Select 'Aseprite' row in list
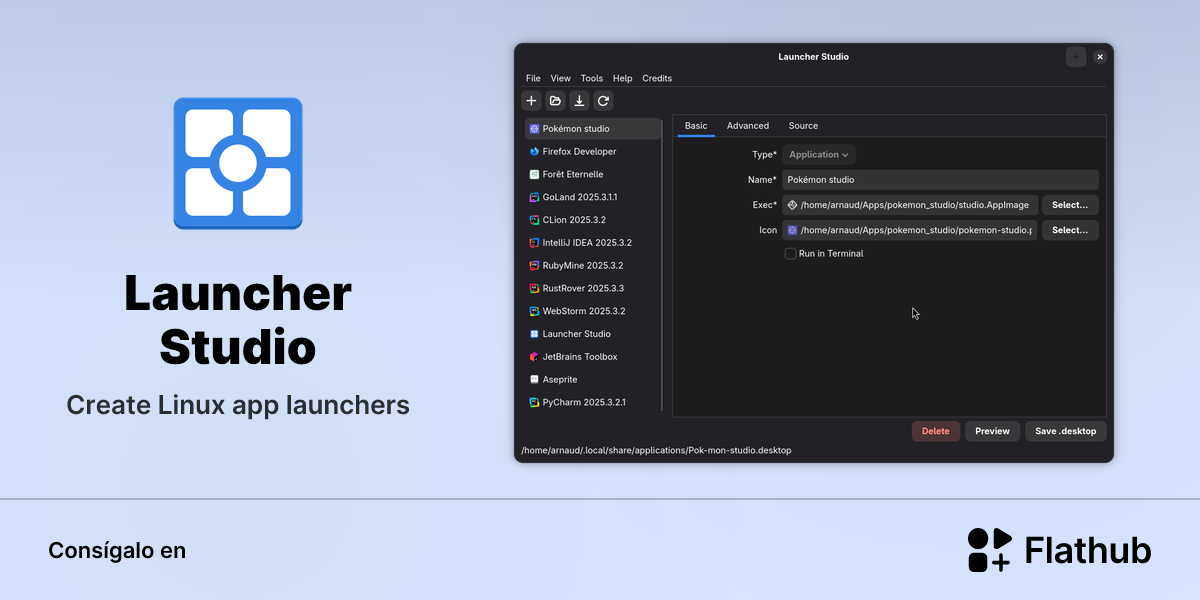The image size is (1200, 600). 593,380
